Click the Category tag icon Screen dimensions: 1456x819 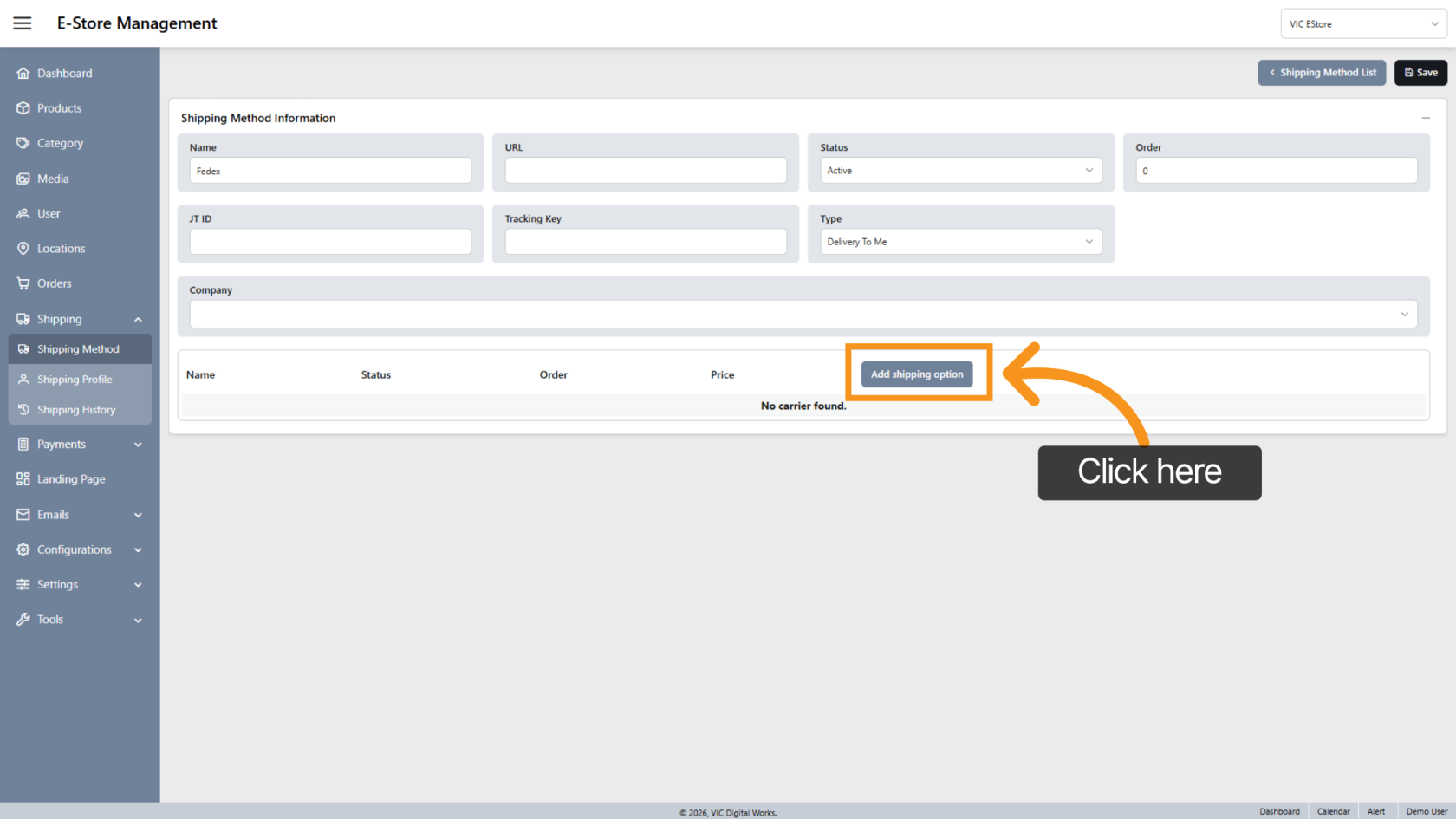(x=23, y=143)
